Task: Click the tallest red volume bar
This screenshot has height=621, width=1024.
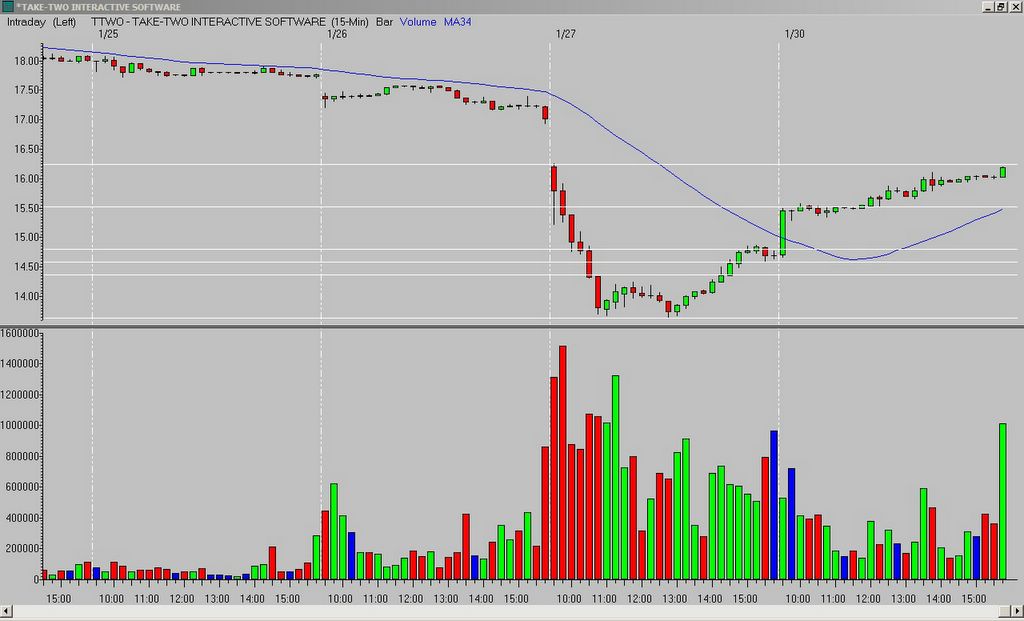Action: (563, 463)
